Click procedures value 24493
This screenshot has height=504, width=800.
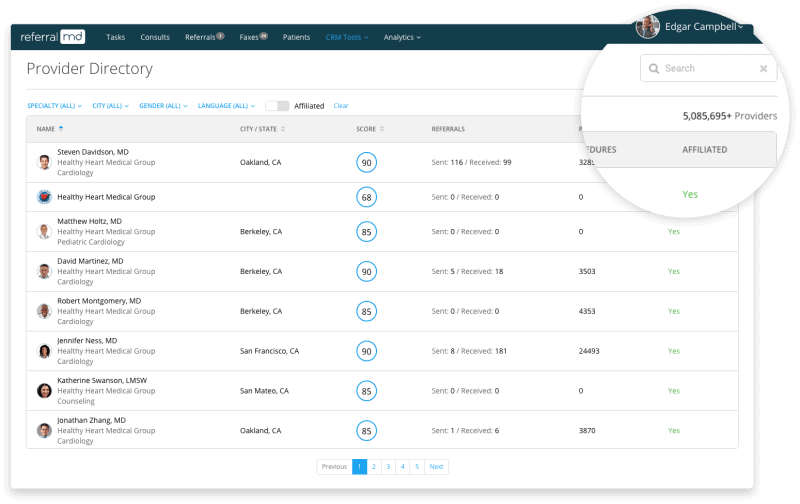click(x=589, y=351)
